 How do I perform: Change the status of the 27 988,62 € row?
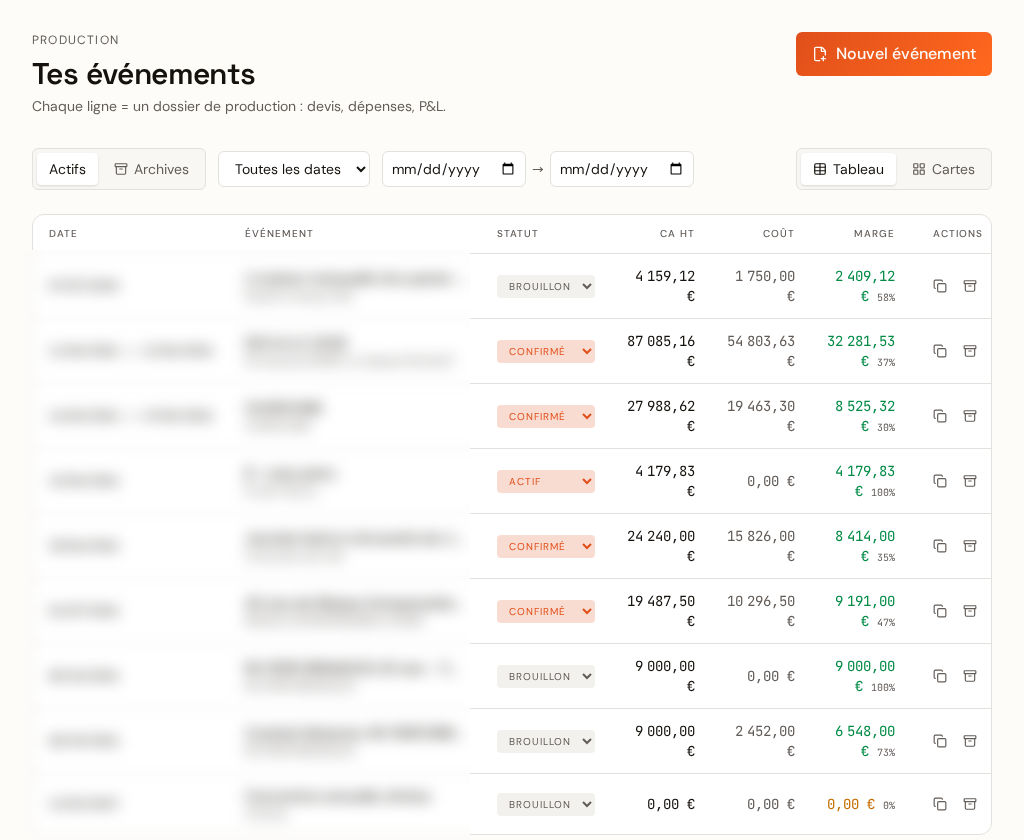545,416
